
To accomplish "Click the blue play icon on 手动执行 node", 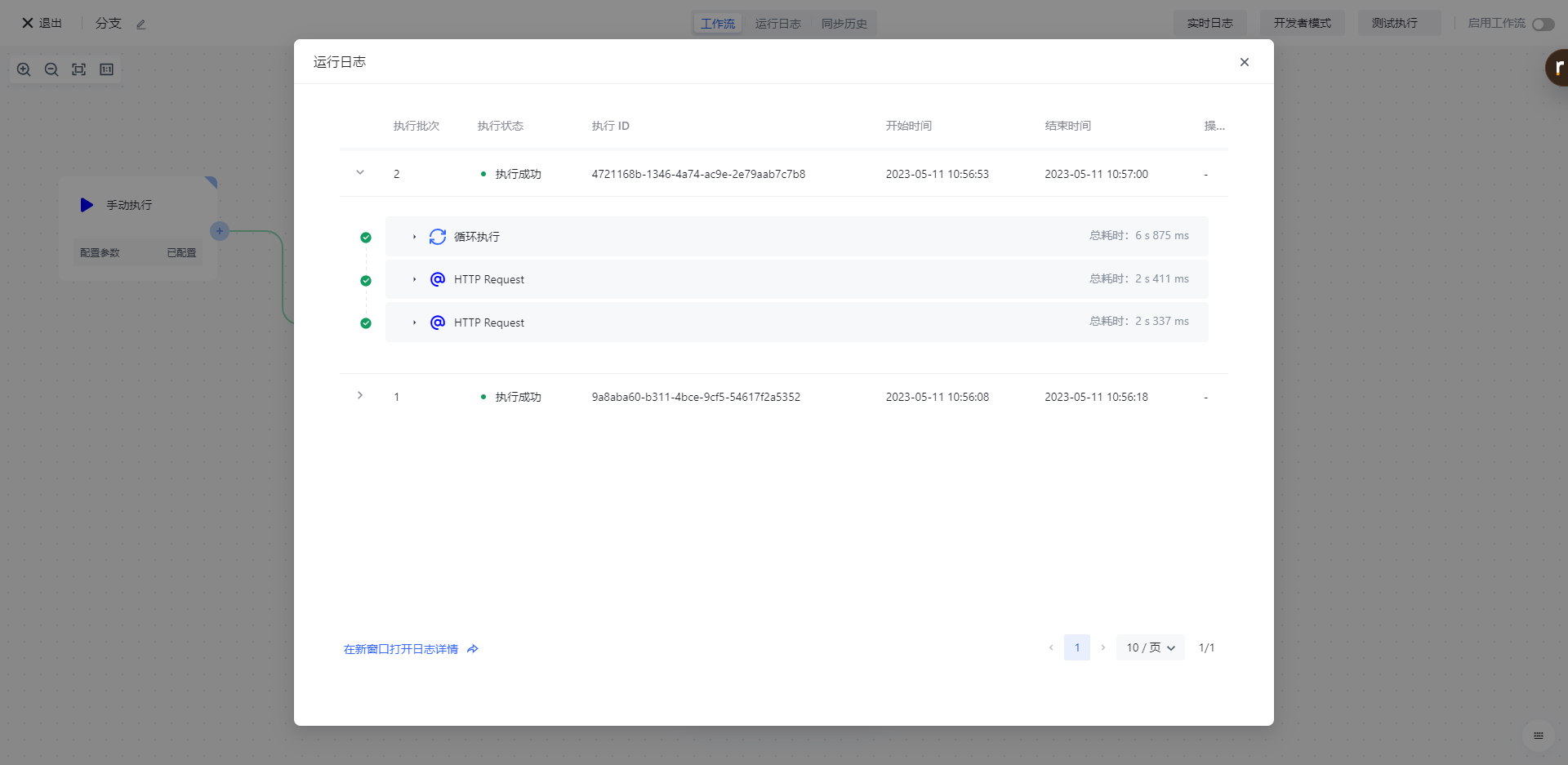I will coord(87,205).
